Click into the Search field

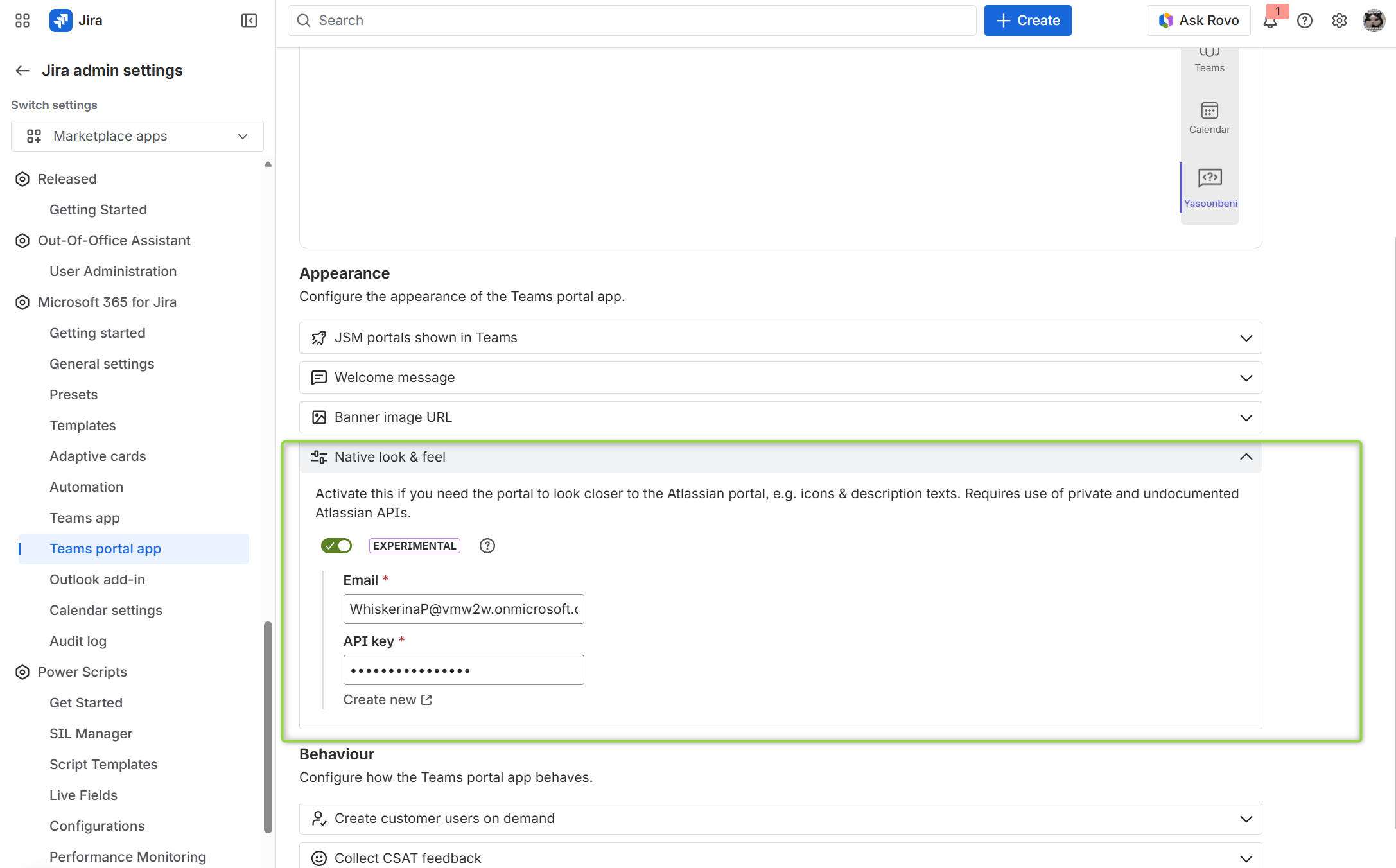tap(632, 21)
